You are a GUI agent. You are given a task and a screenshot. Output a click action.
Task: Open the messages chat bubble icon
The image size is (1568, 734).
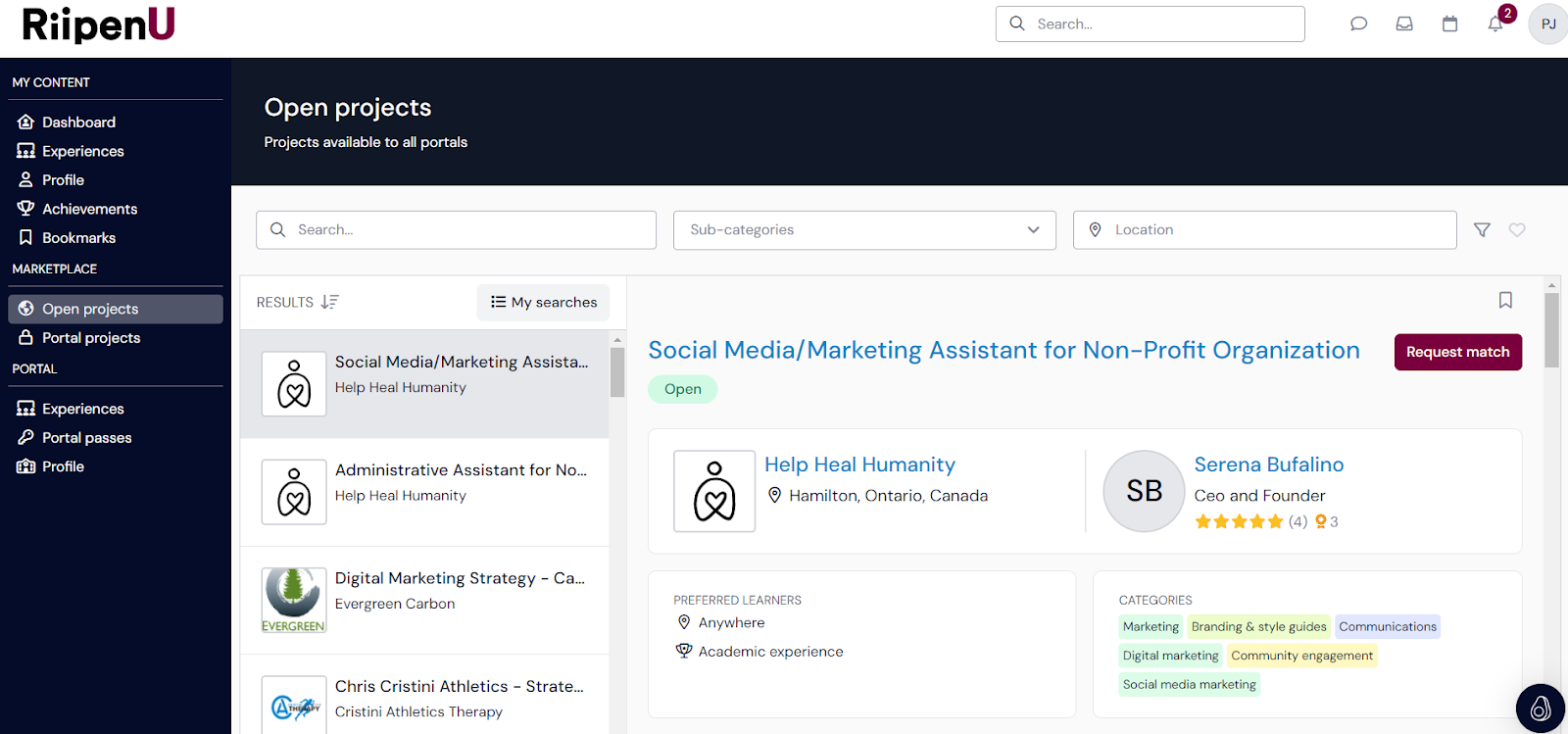point(1358,24)
